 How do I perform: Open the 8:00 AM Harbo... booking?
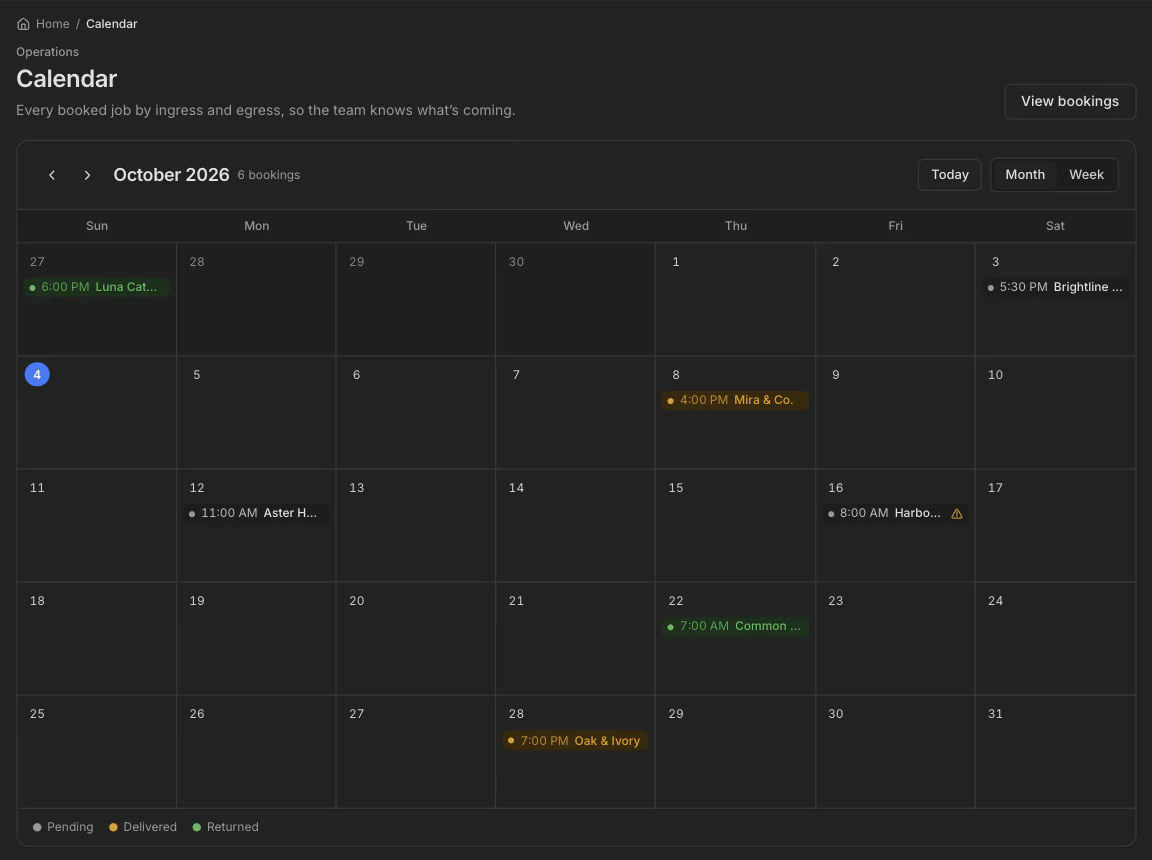(x=895, y=513)
